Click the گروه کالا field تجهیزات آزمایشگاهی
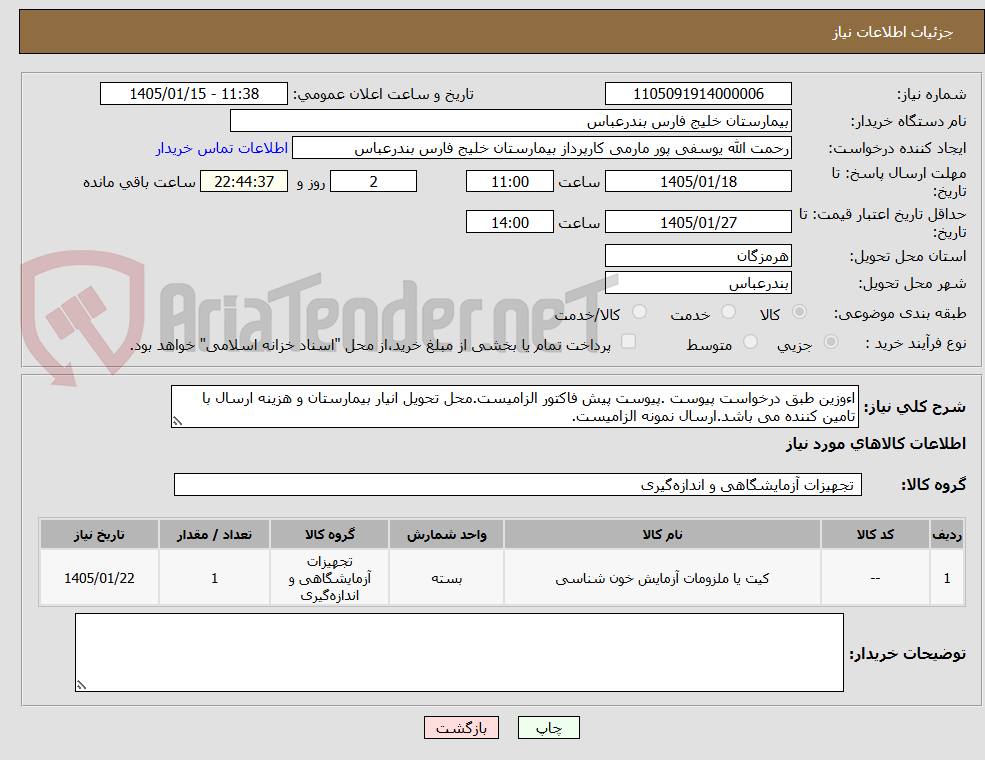This screenshot has height=760, width=985. tap(518, 484)
